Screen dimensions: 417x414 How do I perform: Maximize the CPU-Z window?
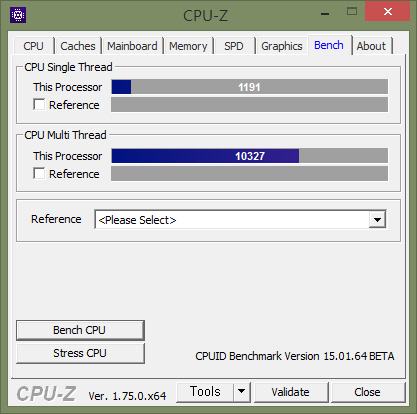tap(352, 12)
